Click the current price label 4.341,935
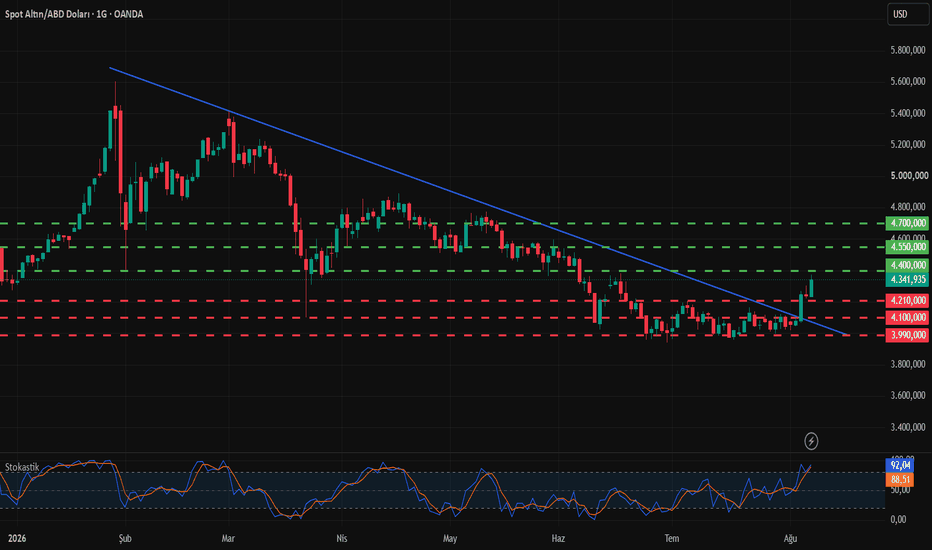The height and width of the screenshot is (550, 932). 907,279
